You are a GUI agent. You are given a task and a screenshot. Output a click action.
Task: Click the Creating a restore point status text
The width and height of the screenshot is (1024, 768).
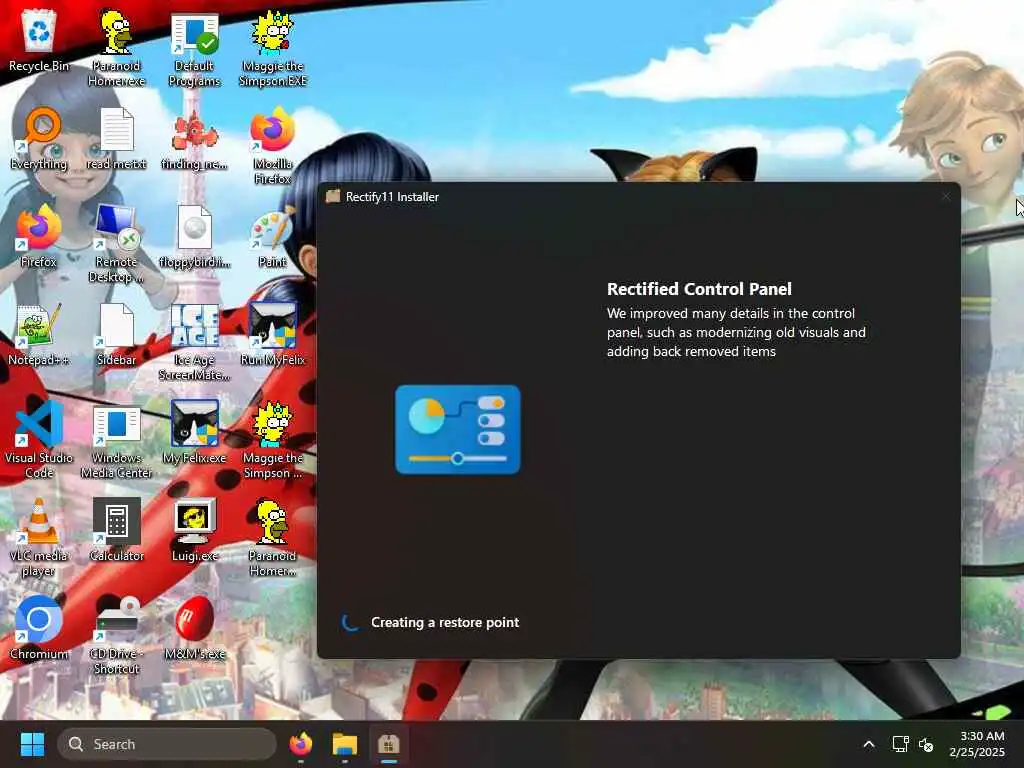pos(445,622)
